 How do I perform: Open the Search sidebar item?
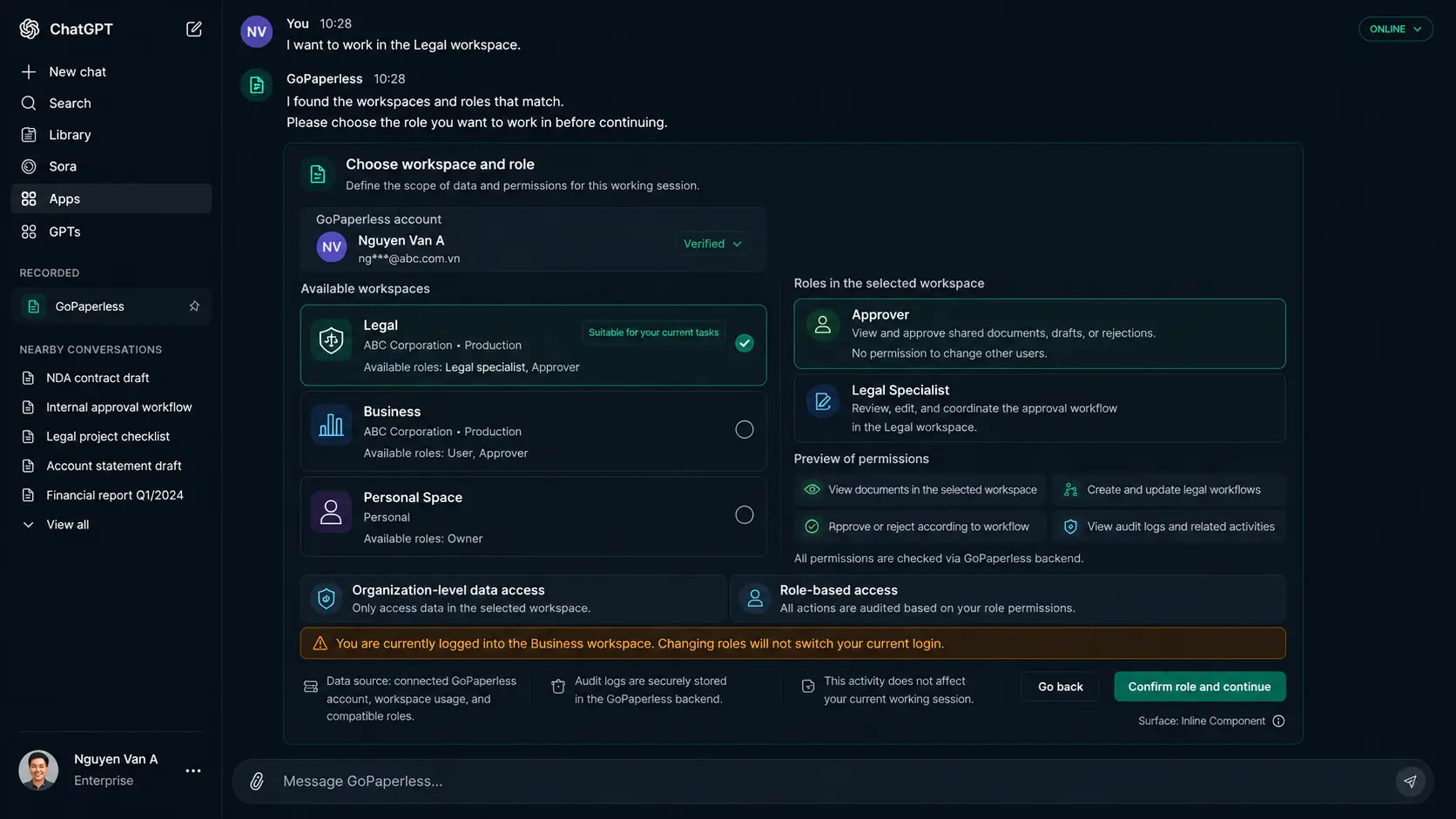coord(111,103)
